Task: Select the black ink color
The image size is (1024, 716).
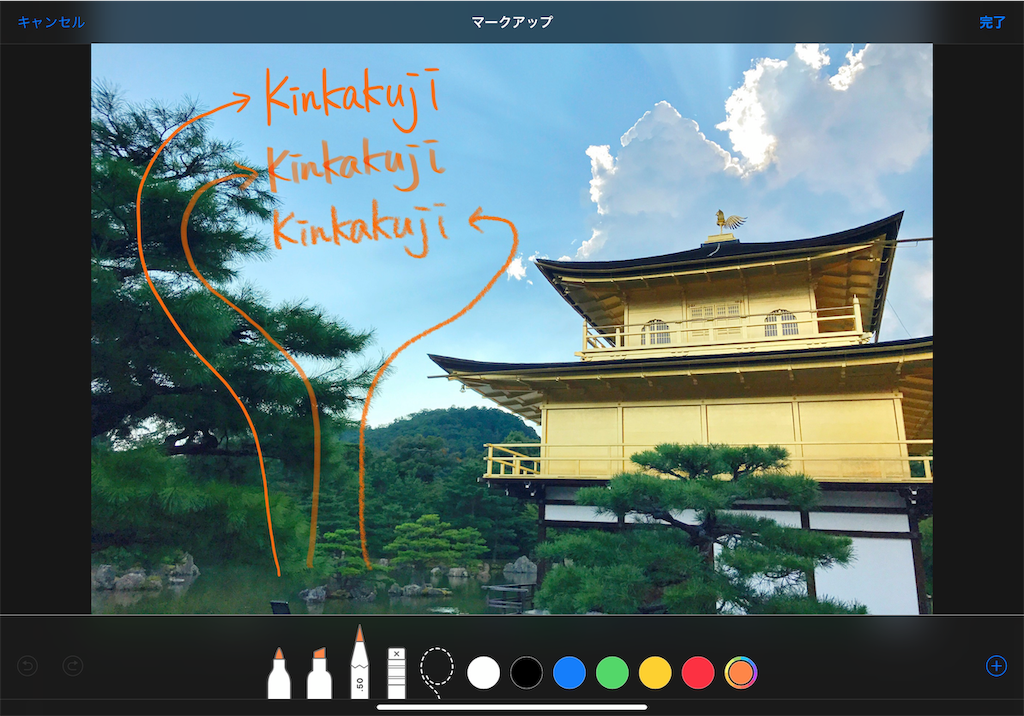Action: (x=526, y=674)
